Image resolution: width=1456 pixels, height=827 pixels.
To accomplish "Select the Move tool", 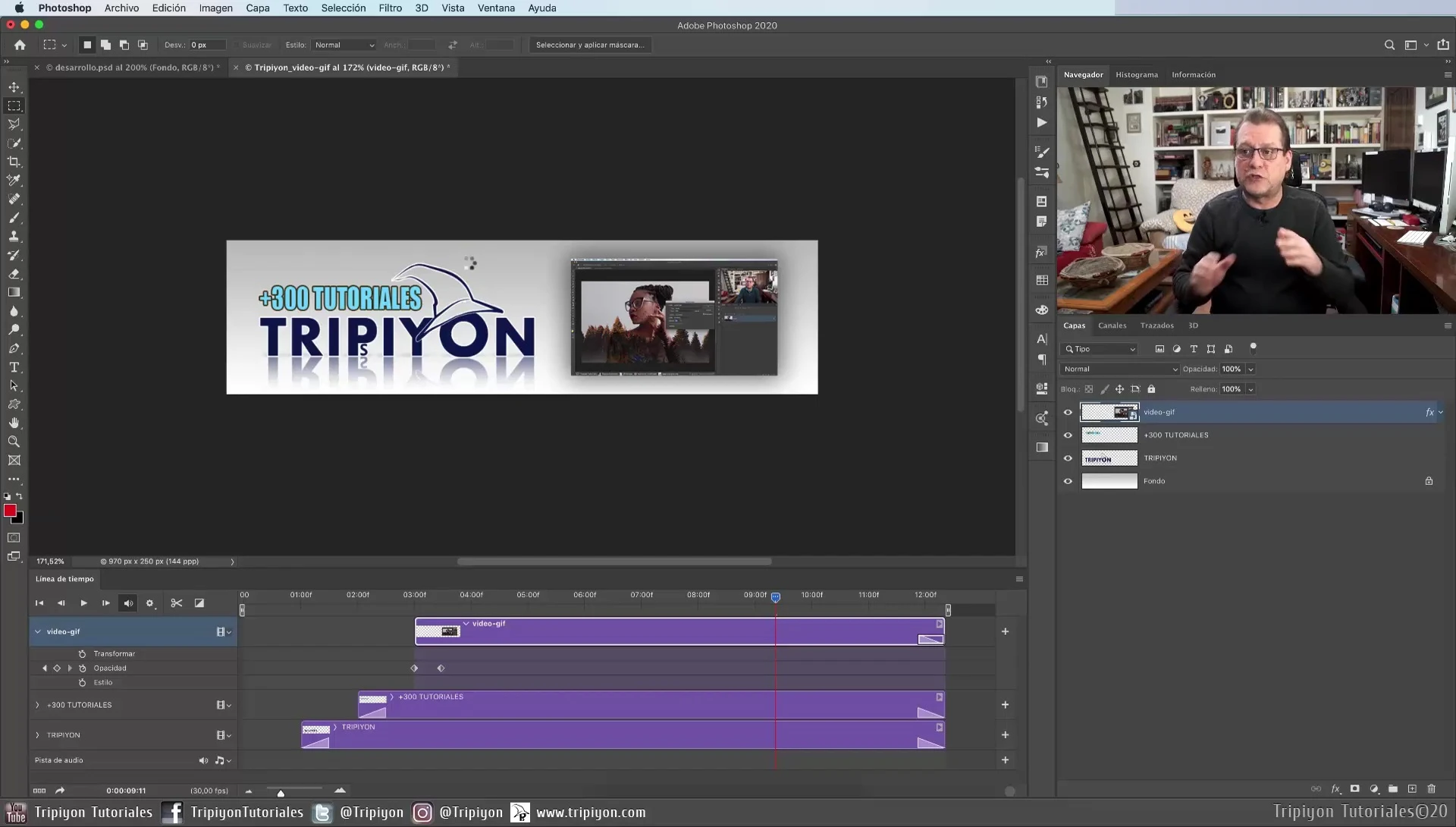I will point(14,87).
